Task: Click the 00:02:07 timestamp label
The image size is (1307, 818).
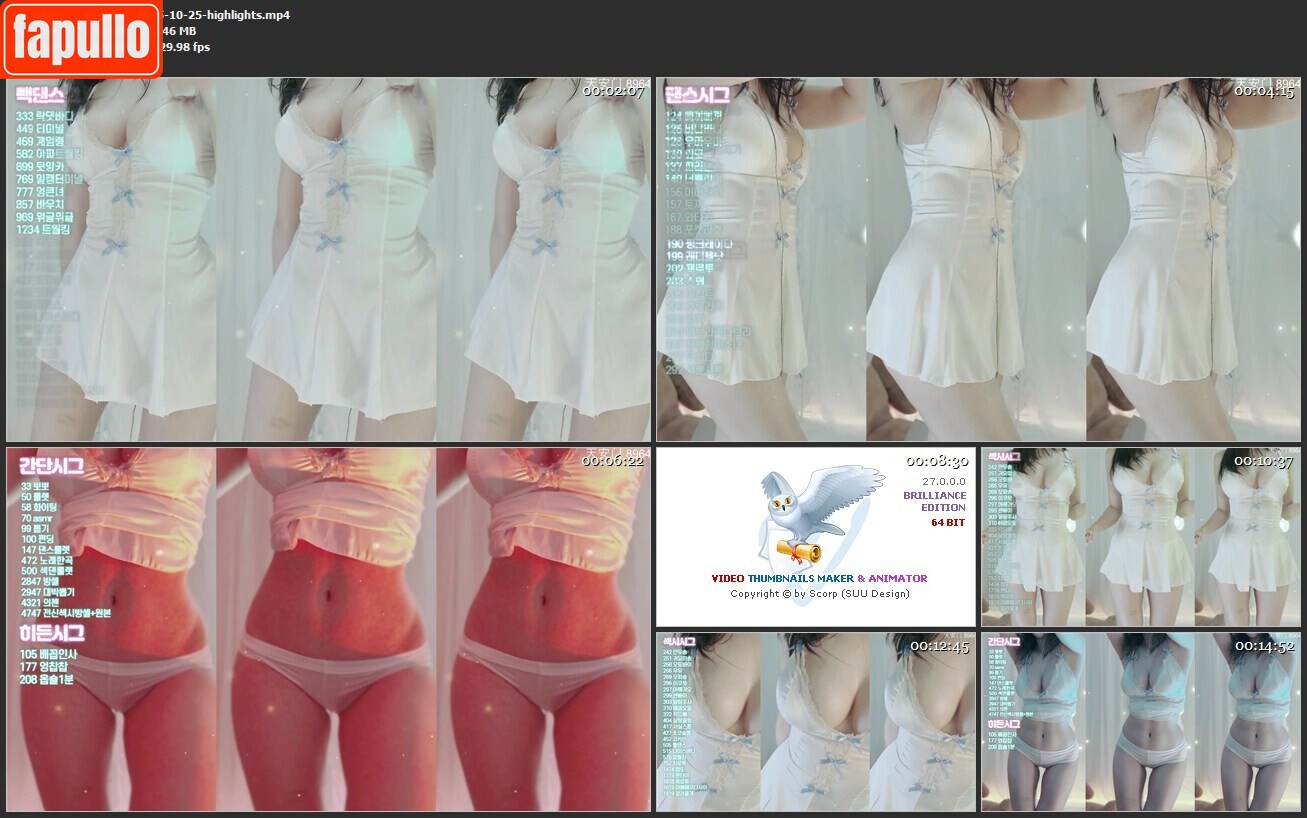Action: pyautogui.click(x=615, y=91)
